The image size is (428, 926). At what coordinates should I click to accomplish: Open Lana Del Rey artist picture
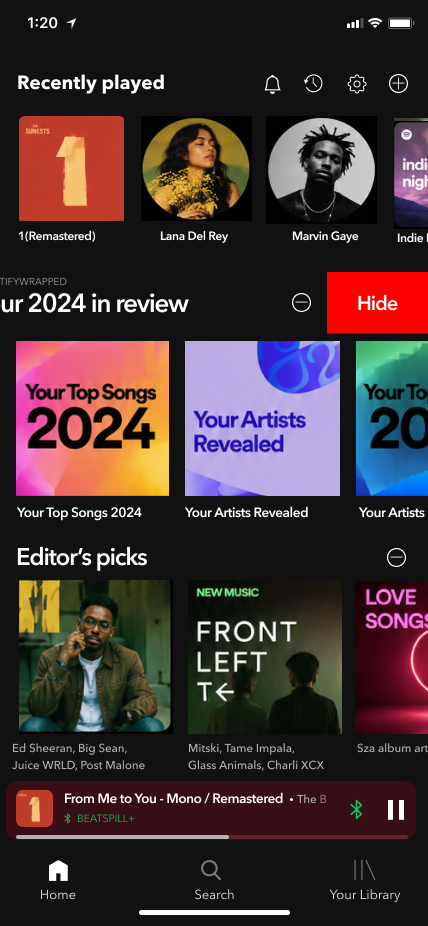(x=197, y=170)
